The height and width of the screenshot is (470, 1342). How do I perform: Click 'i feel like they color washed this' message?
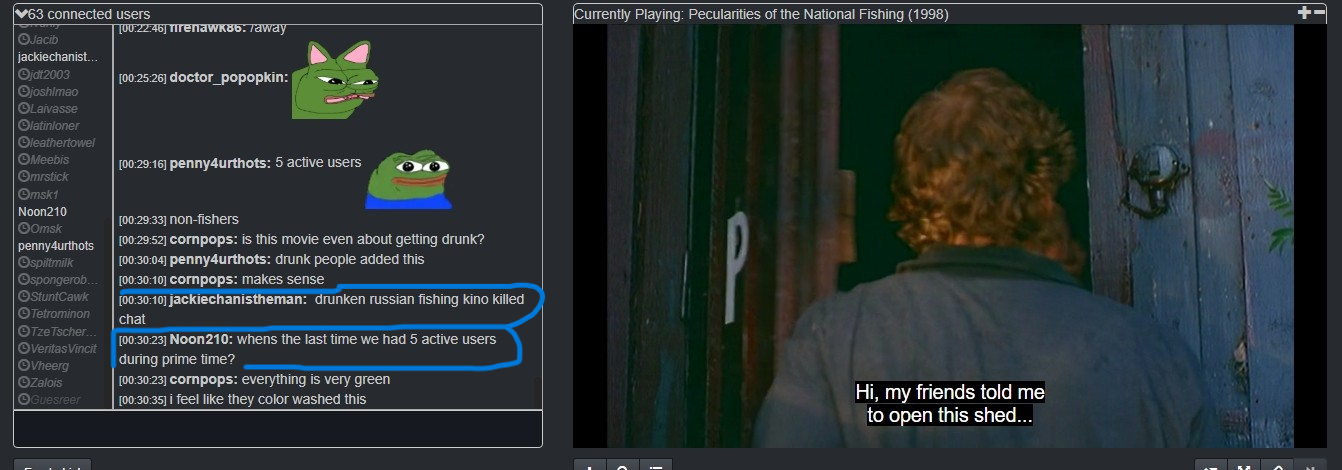[268, 400]
